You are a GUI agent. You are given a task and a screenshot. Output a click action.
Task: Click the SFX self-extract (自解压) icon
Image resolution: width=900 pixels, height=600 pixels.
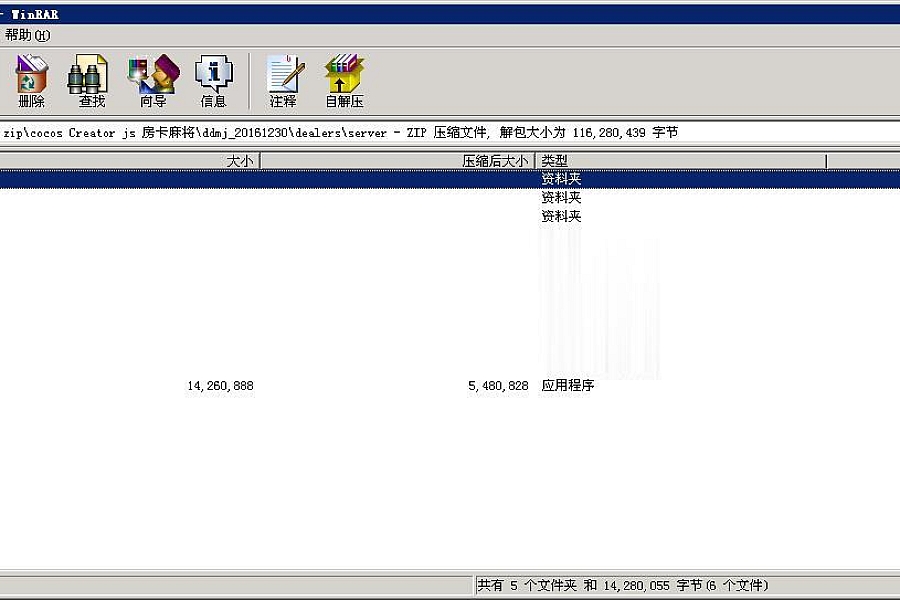pyautogui.click(x=344, y=81)
